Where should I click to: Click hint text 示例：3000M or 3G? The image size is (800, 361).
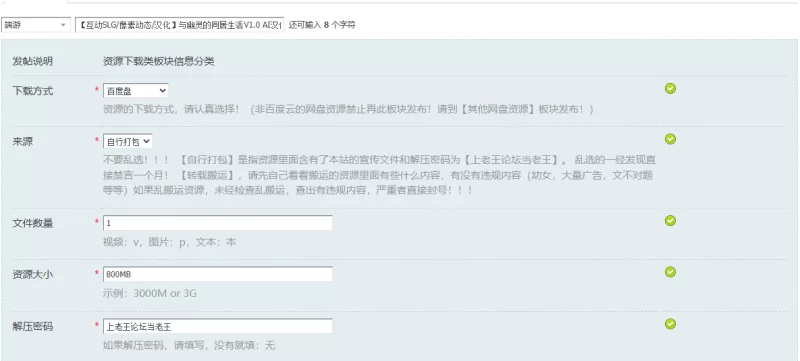tap(150, 294)
